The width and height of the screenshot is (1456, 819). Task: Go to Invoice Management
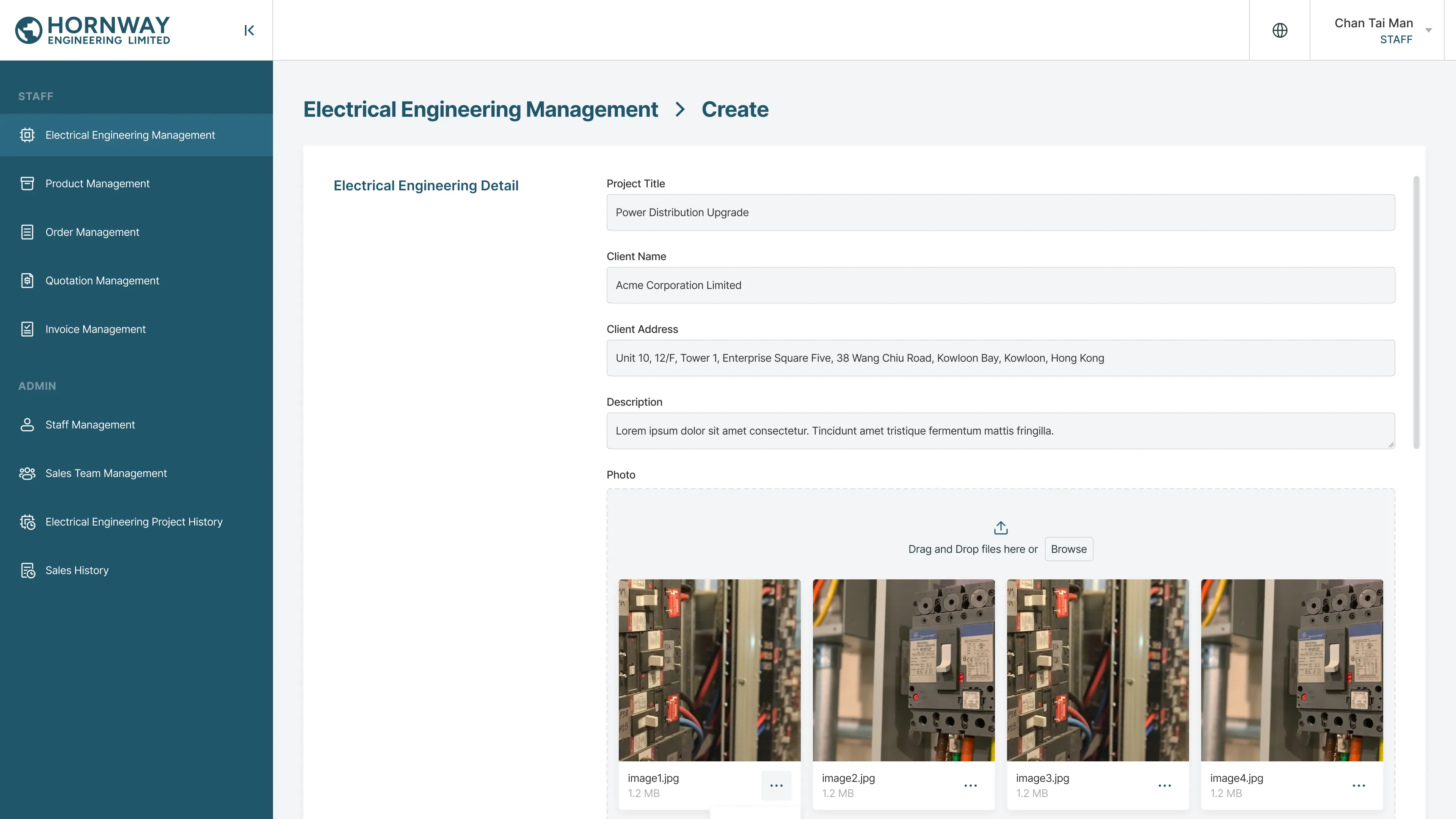pos(96,329)
